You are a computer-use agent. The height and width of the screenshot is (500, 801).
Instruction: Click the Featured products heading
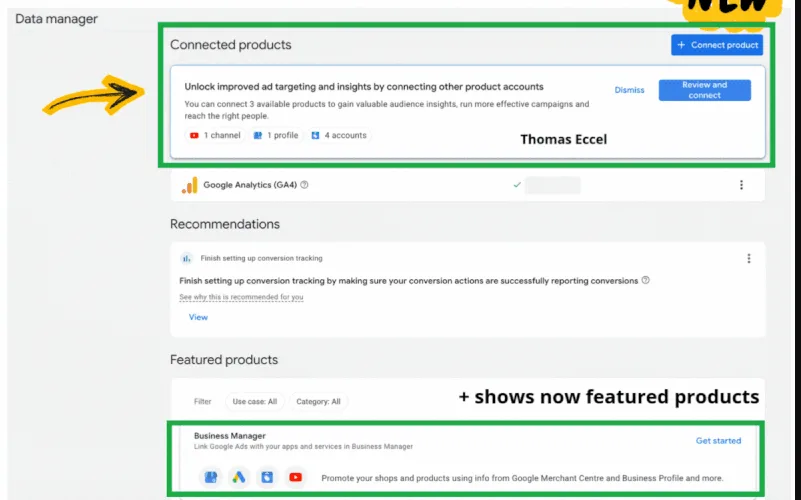tap(224, 360)
